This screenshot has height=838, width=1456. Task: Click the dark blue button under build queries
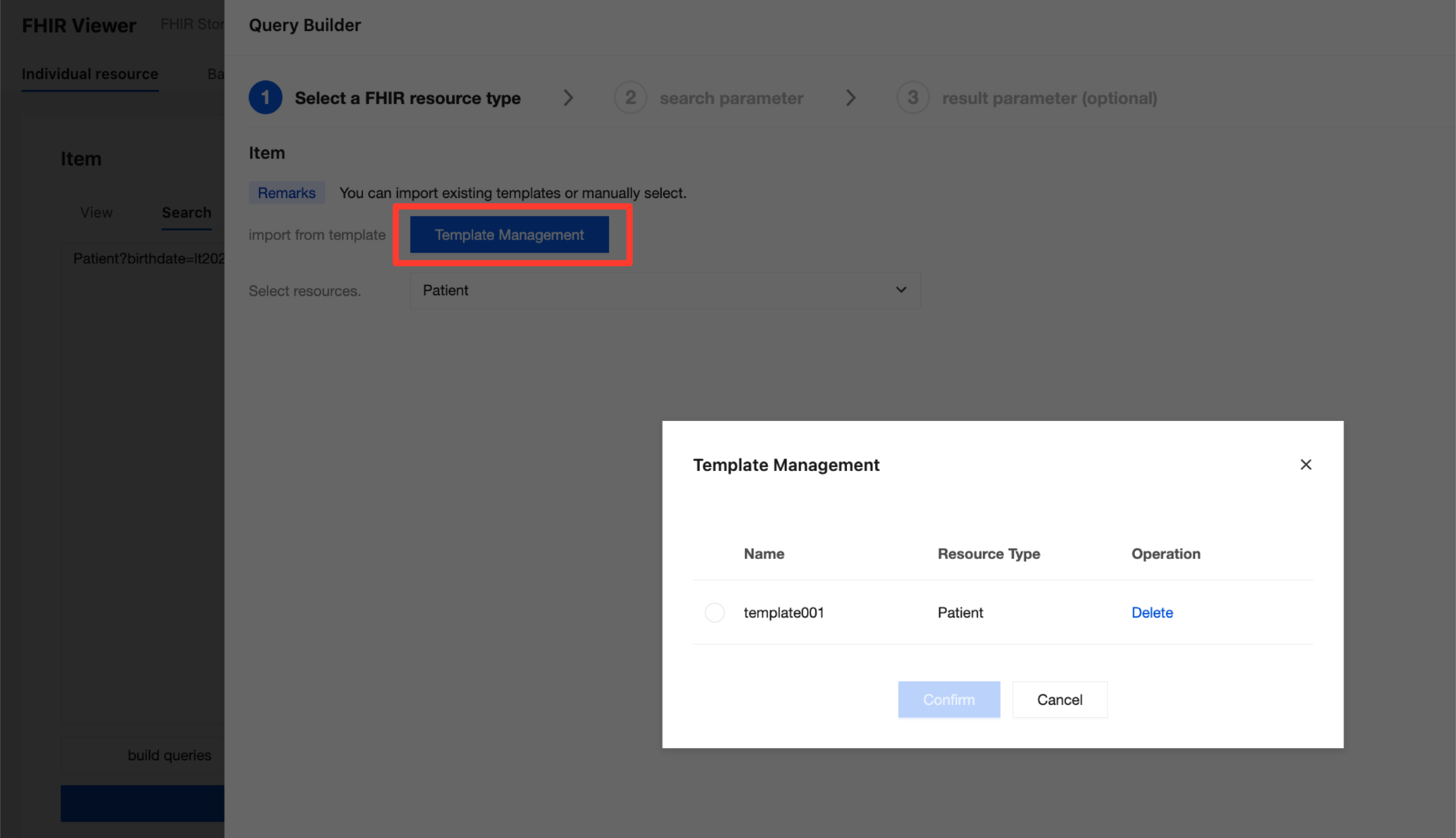(143, 804)
